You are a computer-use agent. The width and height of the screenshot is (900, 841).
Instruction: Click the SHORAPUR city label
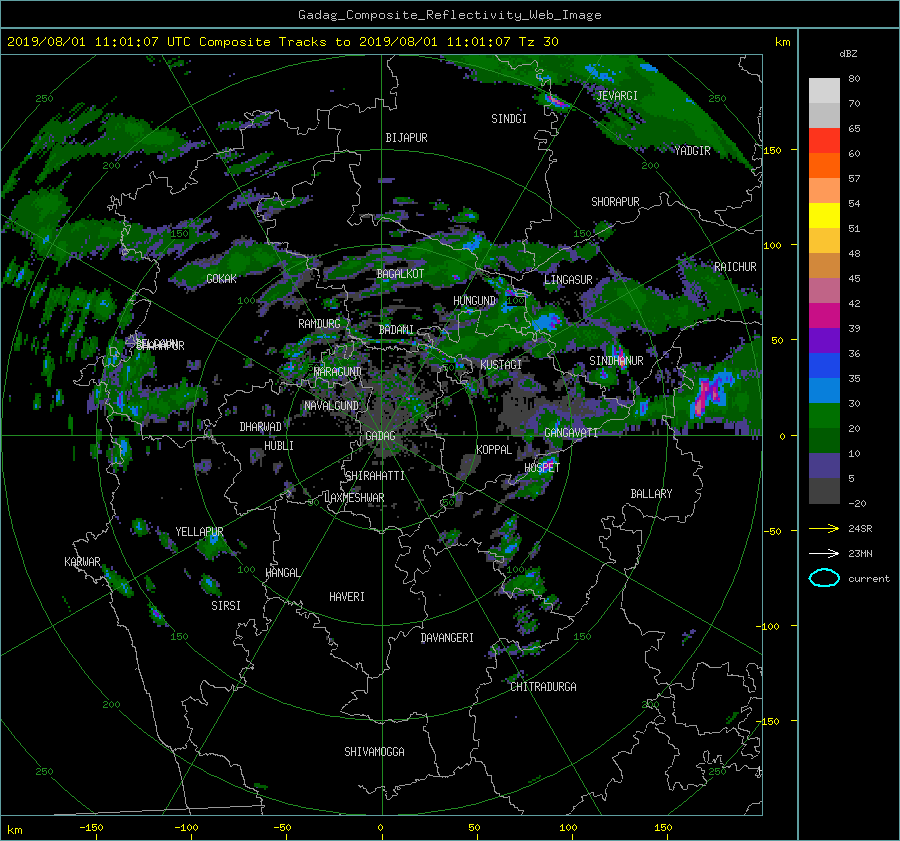[615, 202]
